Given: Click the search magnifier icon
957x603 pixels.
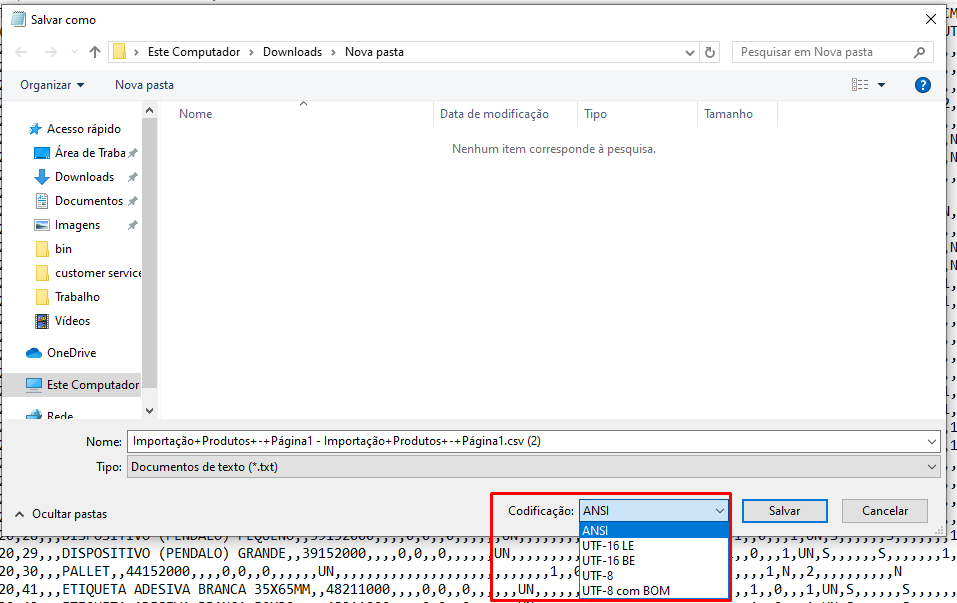Looking at the screenshot, I should (x=920, y=52).
